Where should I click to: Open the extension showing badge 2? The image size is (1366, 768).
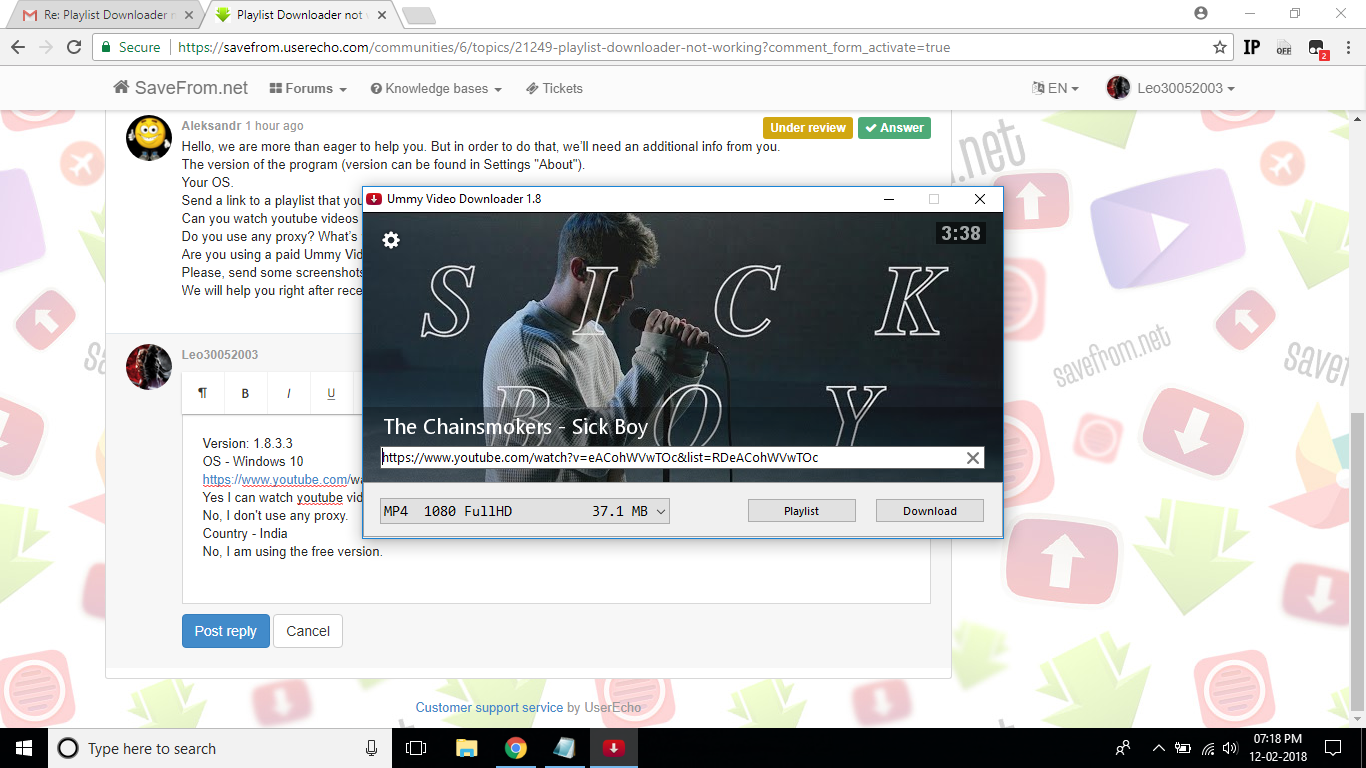[1317, 48]
